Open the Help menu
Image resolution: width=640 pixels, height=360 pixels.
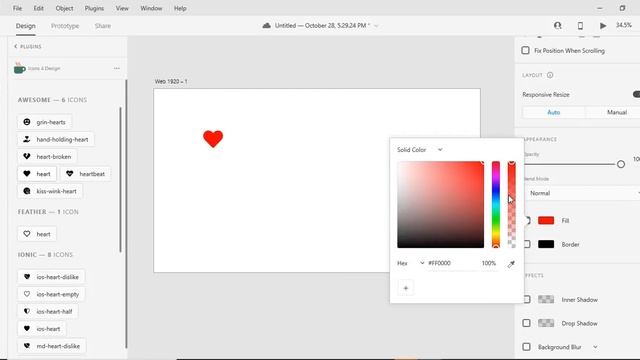click(180, 8)
